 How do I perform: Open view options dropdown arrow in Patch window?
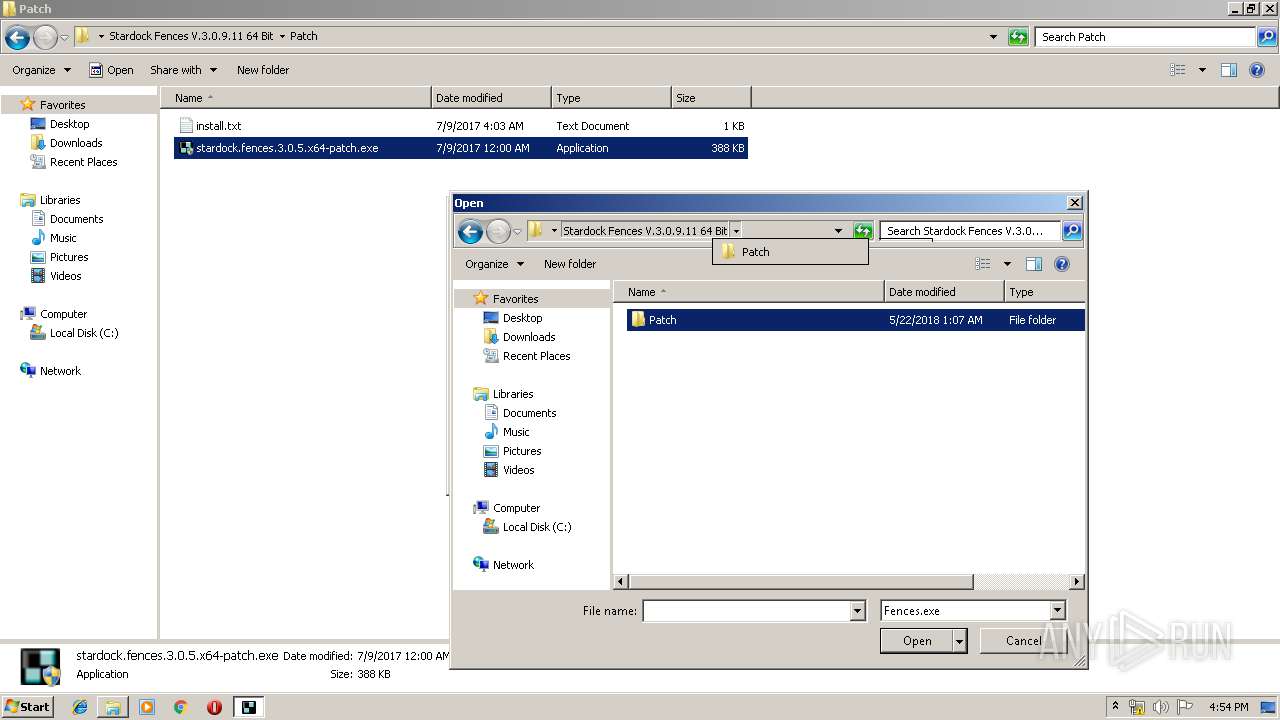pyautogui.click(x=1202, y=70)
